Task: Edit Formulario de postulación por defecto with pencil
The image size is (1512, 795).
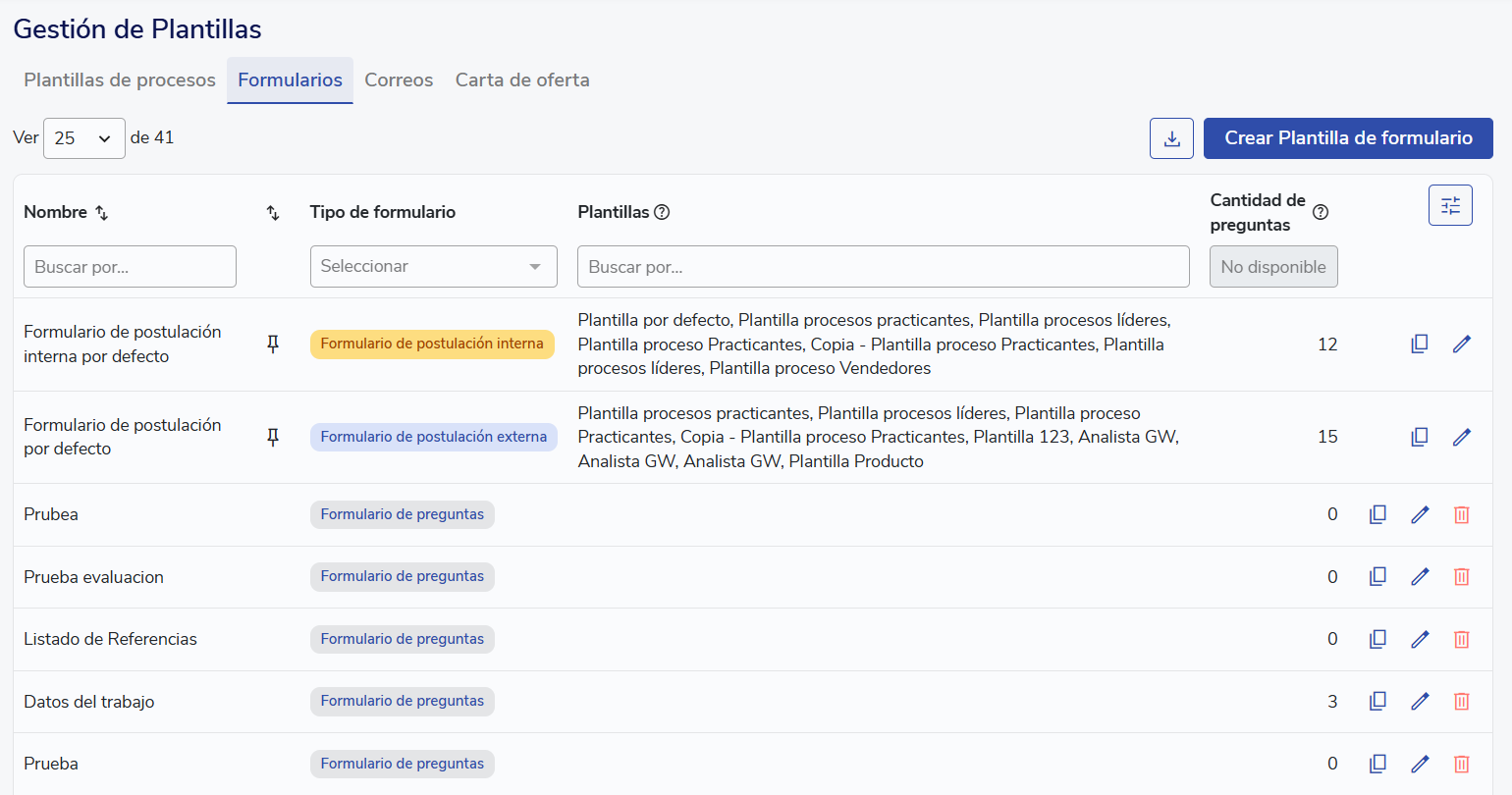Action: (1461, 437)
